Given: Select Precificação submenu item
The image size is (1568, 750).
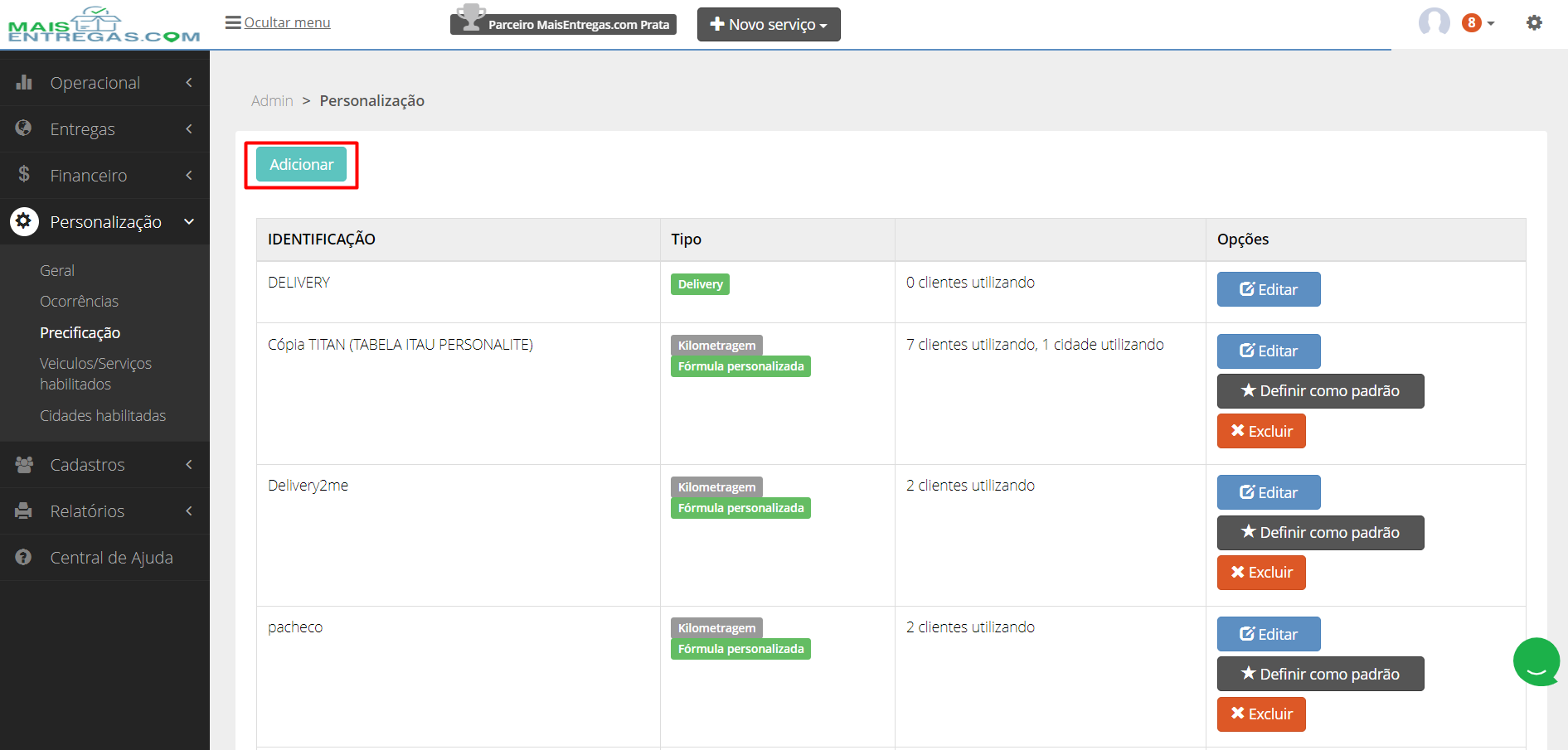Looking at the screenshot, I should pos(80,332).
